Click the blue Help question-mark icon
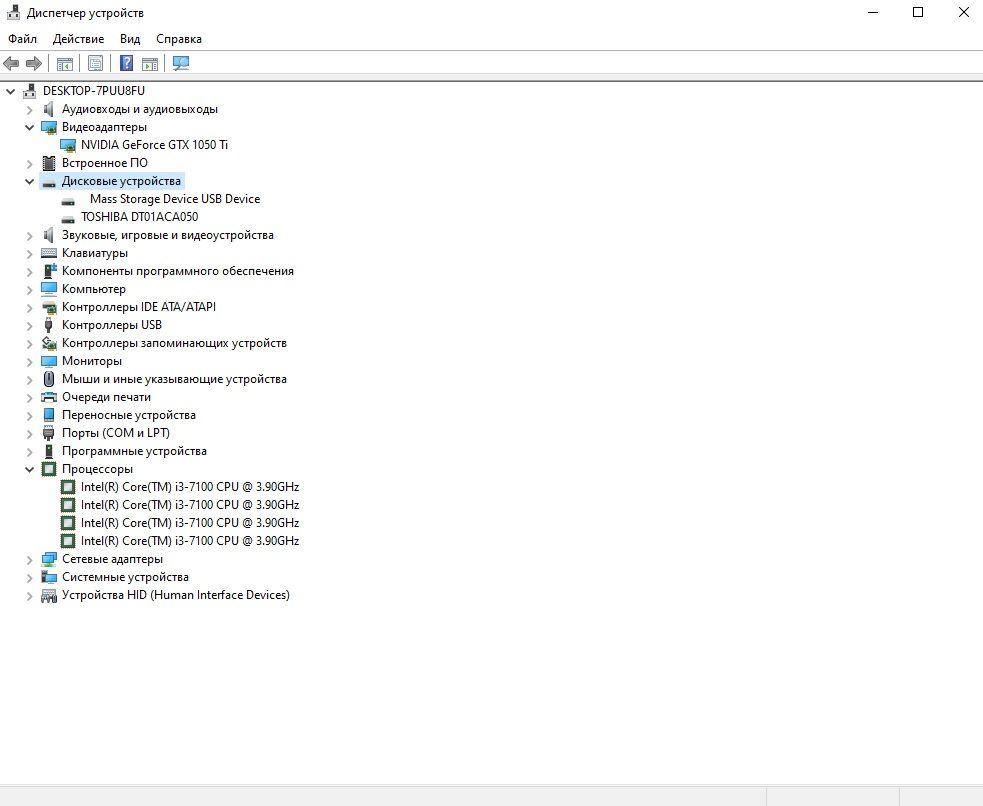The image size is (983, 806). pos(127,63)
